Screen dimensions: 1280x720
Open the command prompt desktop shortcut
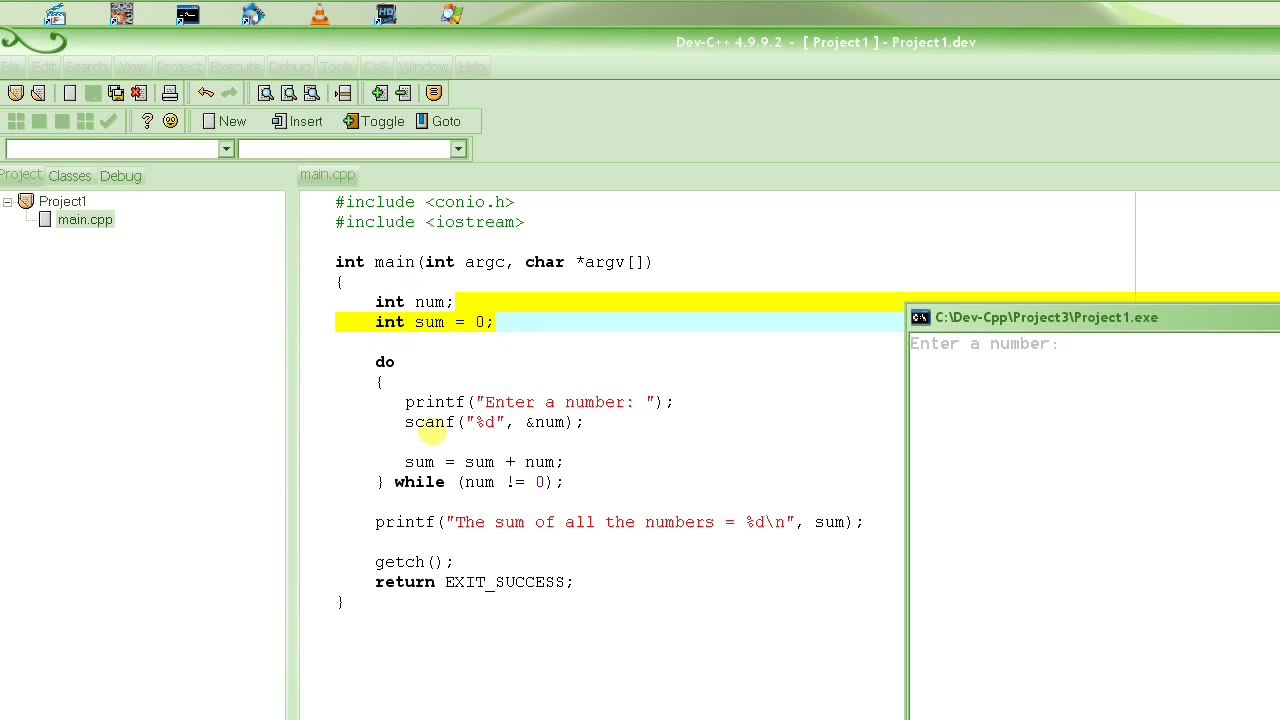tap(187, 14)
